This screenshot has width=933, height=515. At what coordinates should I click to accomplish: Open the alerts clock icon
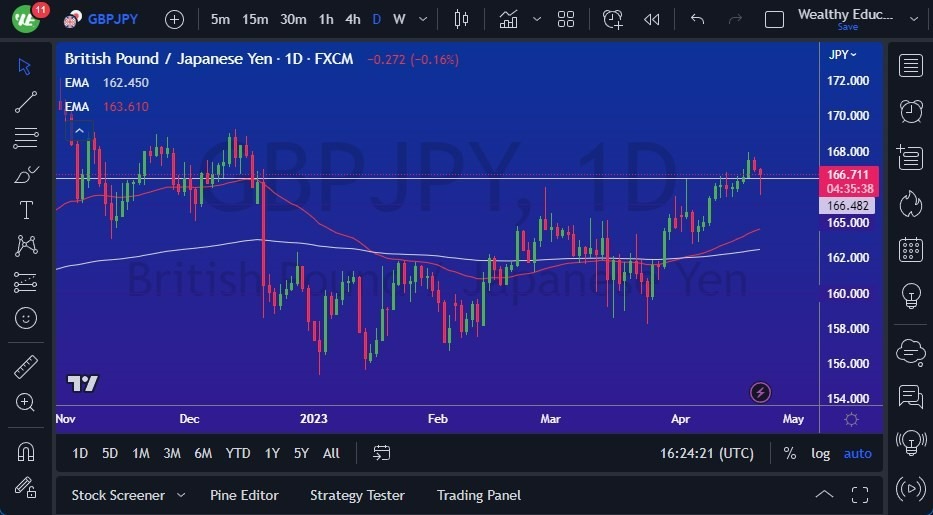click(911, 111)
